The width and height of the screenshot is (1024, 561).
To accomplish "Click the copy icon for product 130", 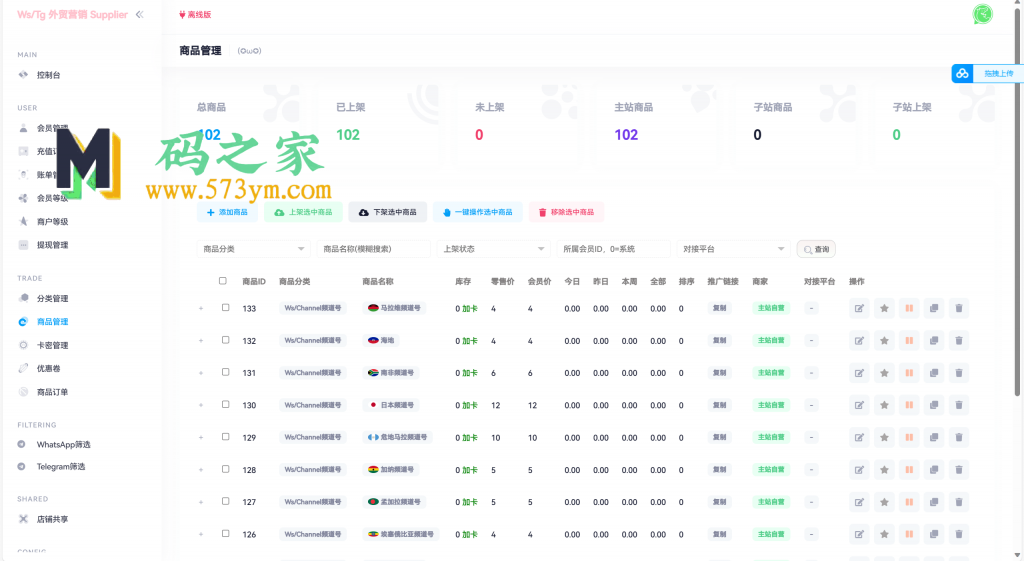I will (934, 405).
